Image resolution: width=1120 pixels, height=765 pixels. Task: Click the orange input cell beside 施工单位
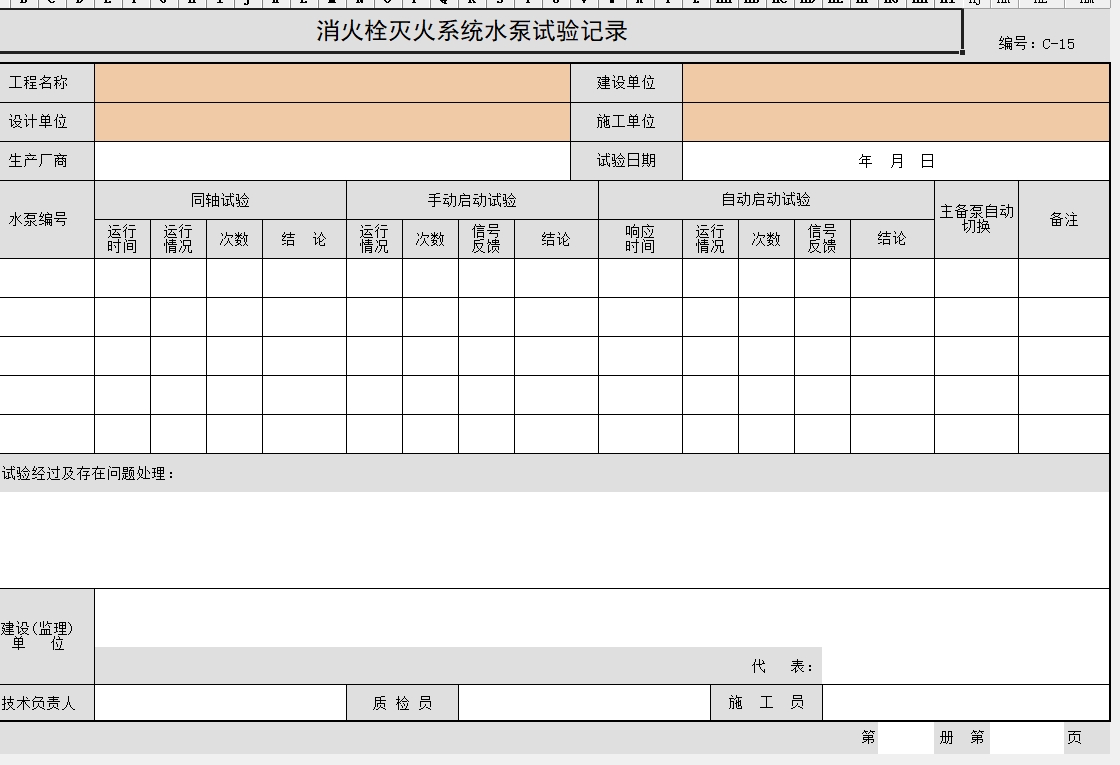click(x=896, y=122)
